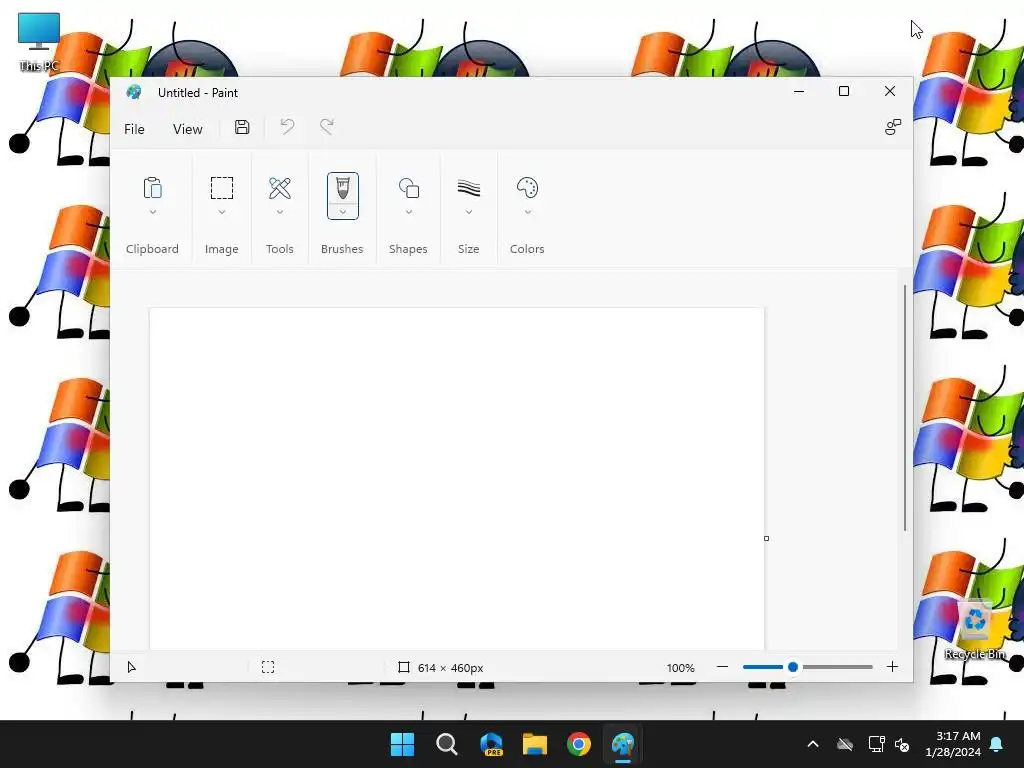Open the Tools pencil and brush icon
The image size is (1024, 768).
[280, 188]
